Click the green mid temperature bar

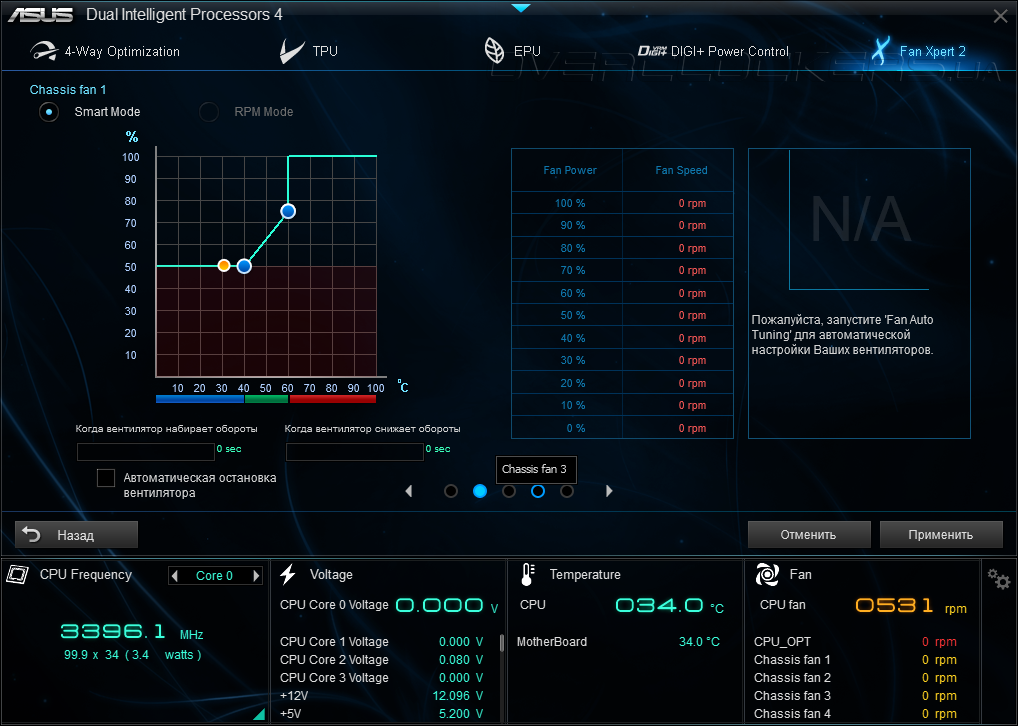(x=266, y=399)
